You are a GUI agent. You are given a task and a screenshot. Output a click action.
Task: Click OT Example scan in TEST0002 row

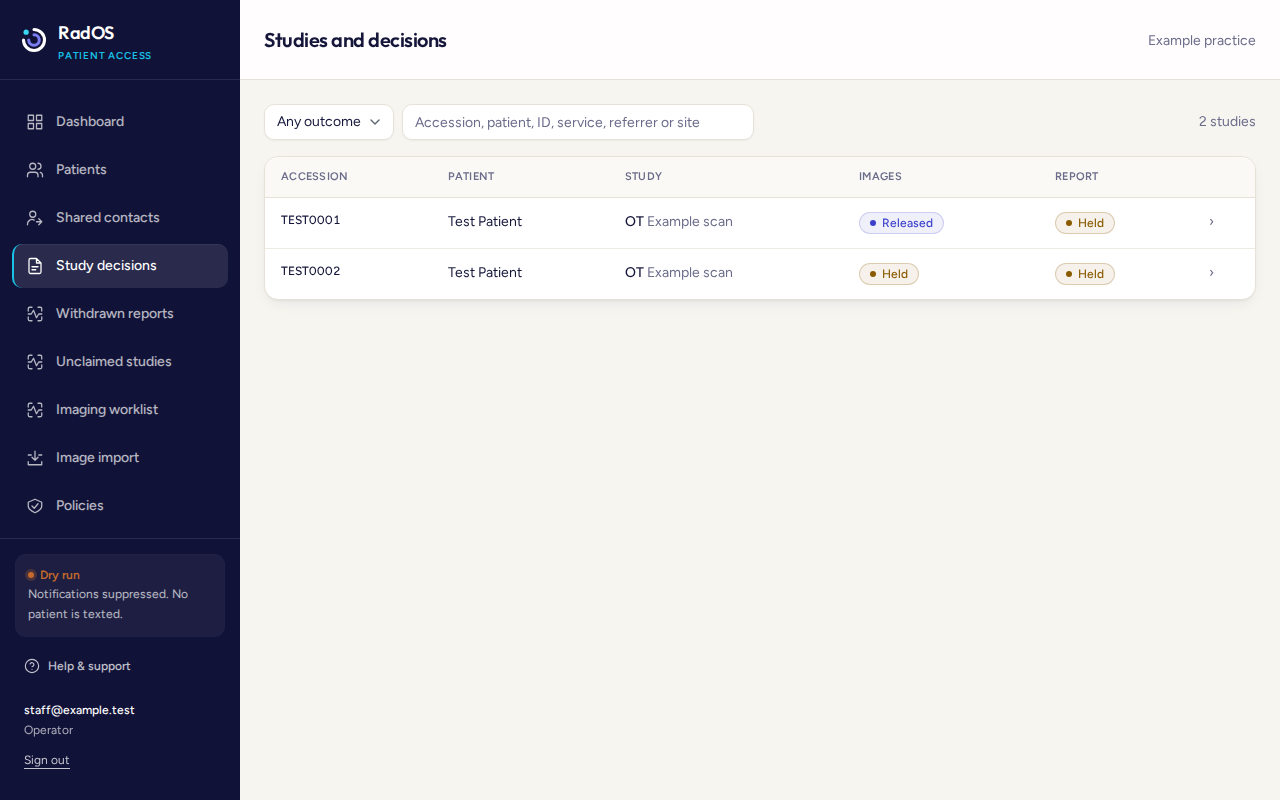click(679, 273)
